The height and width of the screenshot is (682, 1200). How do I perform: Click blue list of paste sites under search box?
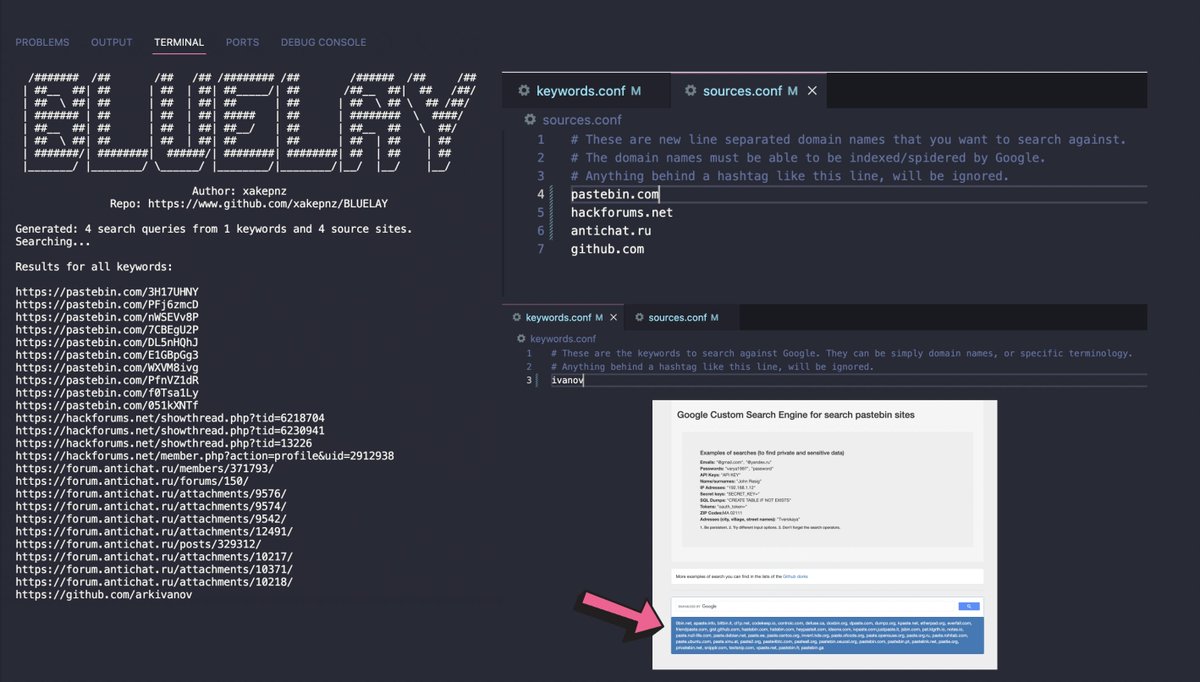pyautogui.click(x=829, y=635)
